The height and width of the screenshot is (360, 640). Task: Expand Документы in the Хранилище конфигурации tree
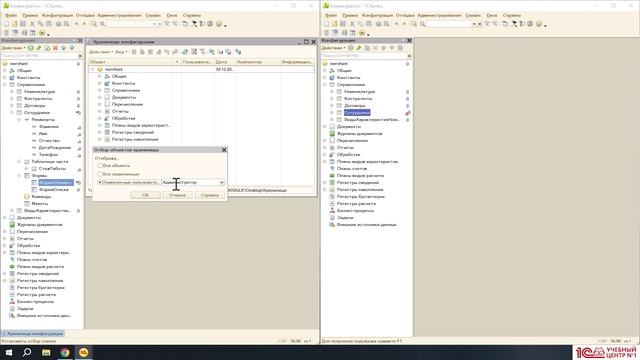99,97
